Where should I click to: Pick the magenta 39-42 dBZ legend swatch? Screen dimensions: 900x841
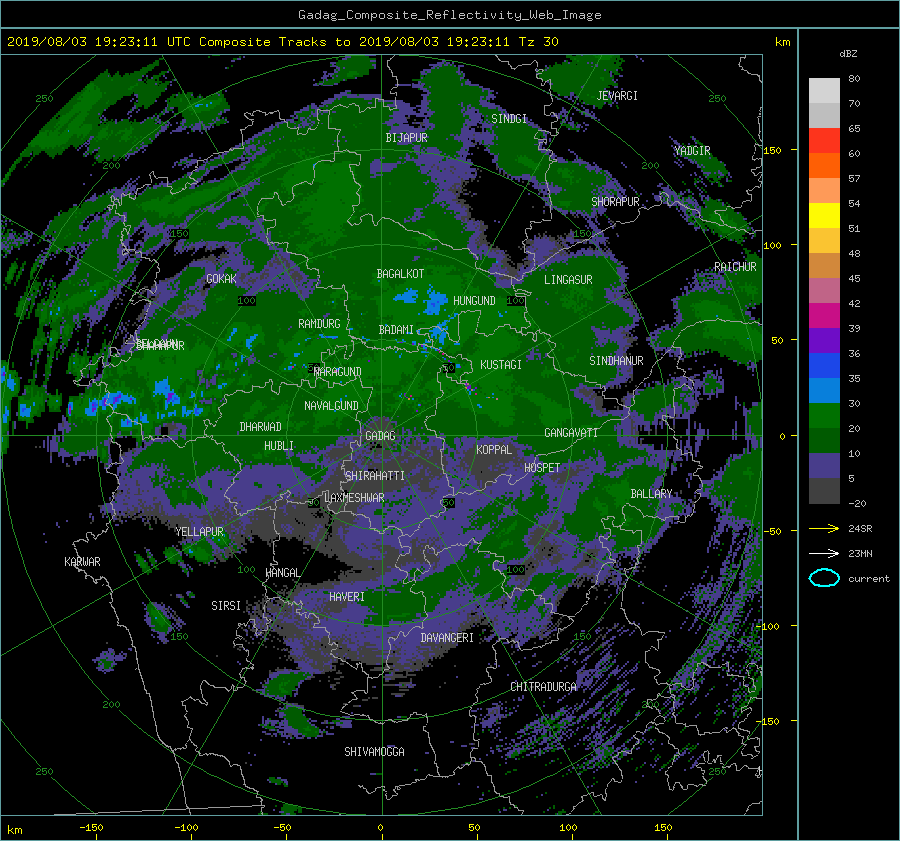tap(824, 316)
